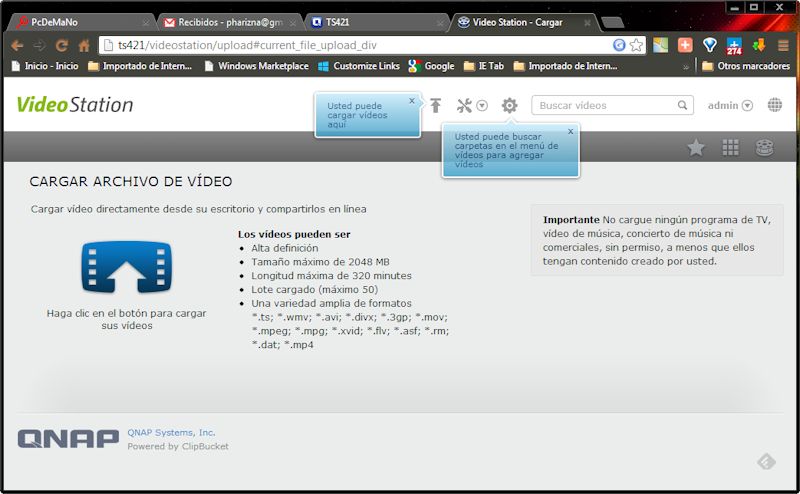The image size is (800, 494).
Task: Expand bookmarks overflow chevron
Action: pos(686,66)
